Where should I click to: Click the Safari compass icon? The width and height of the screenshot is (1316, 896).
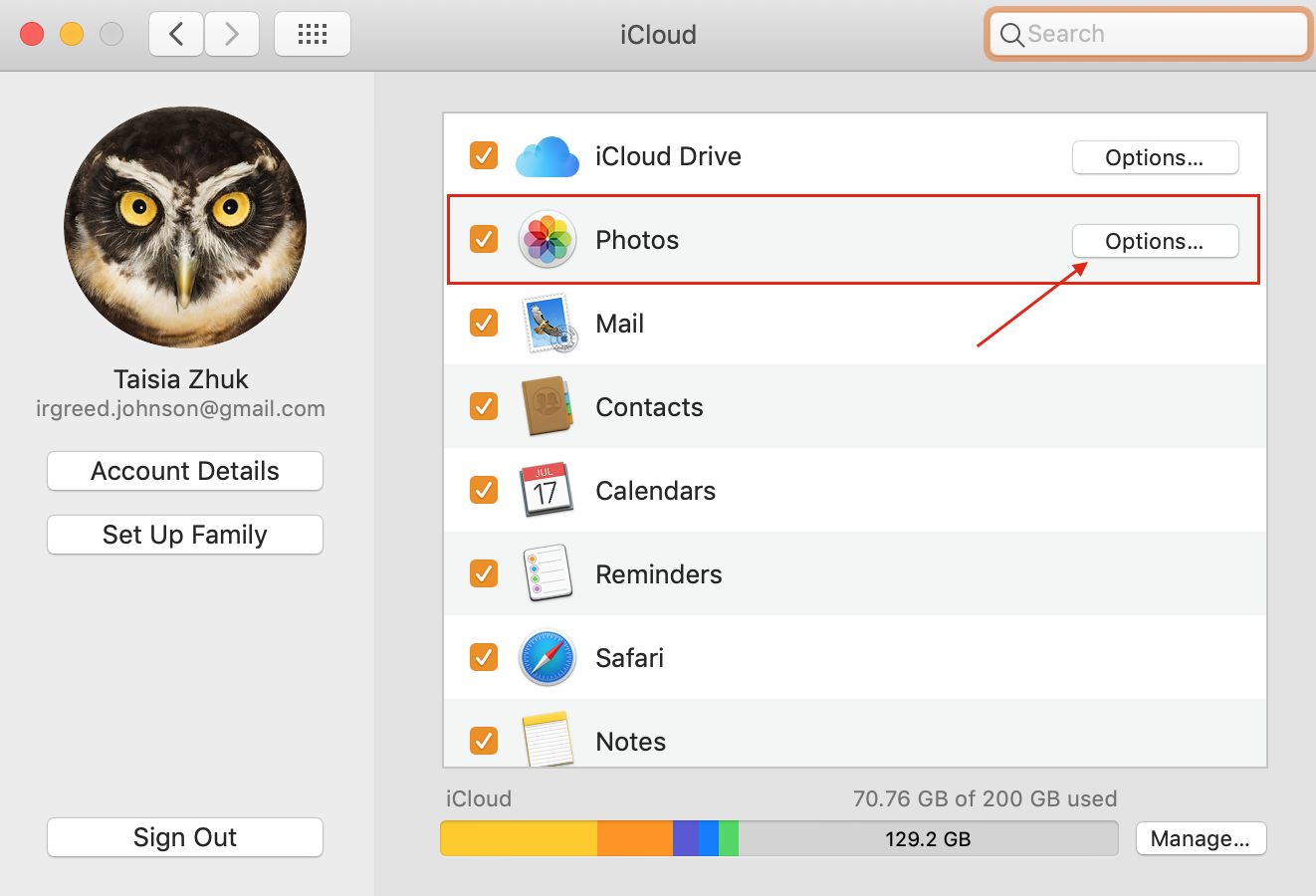tap(548, 658)
